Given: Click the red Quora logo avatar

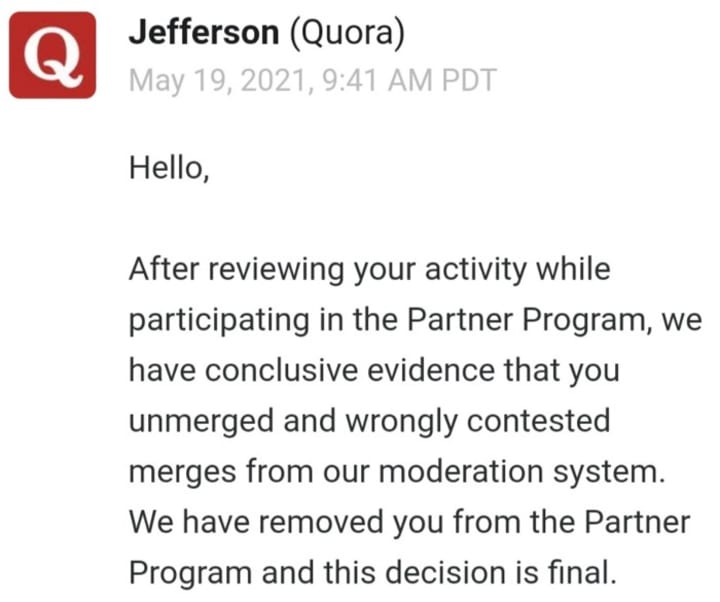Looking at the screenshot, I should (53, 55).
